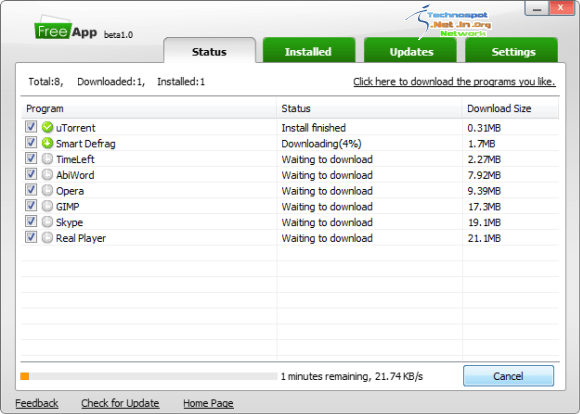Toggle the TimeLeft checkbox
Image resolution: width=580 pixels, height=414 pixels.
point(31,158)
